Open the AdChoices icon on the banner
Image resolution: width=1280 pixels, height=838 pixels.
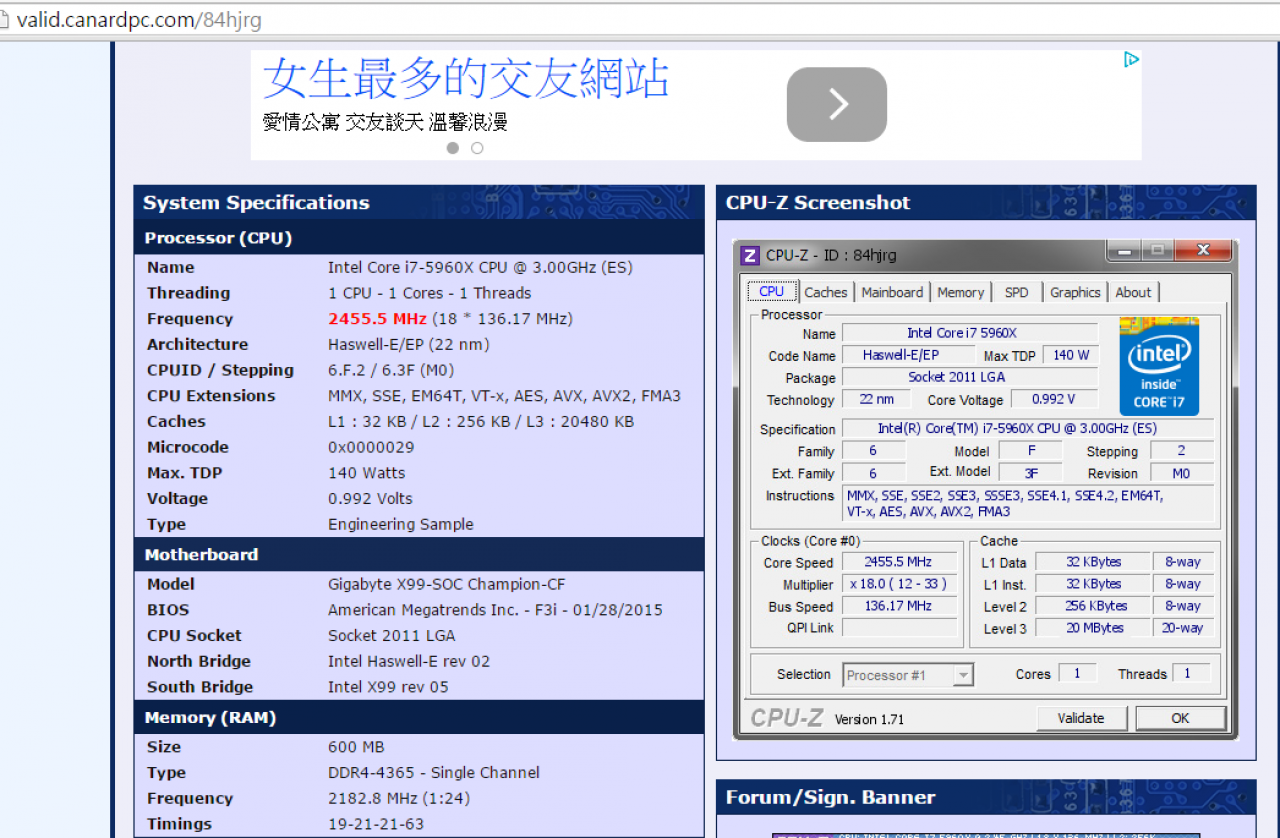[1131, 60]
